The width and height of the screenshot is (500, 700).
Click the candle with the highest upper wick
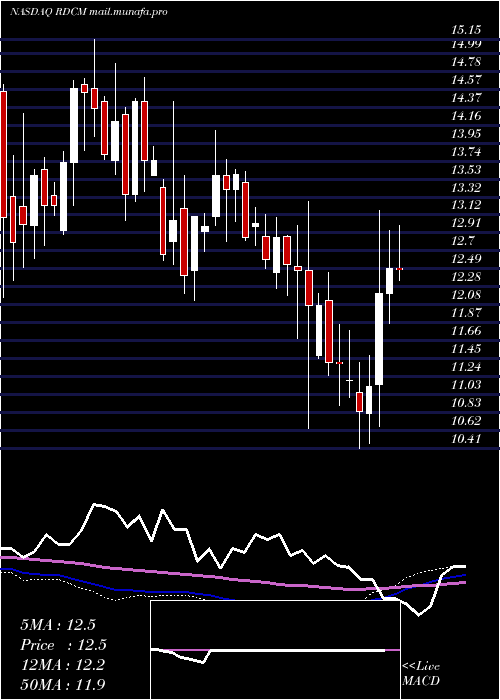(x=94, y=98)
